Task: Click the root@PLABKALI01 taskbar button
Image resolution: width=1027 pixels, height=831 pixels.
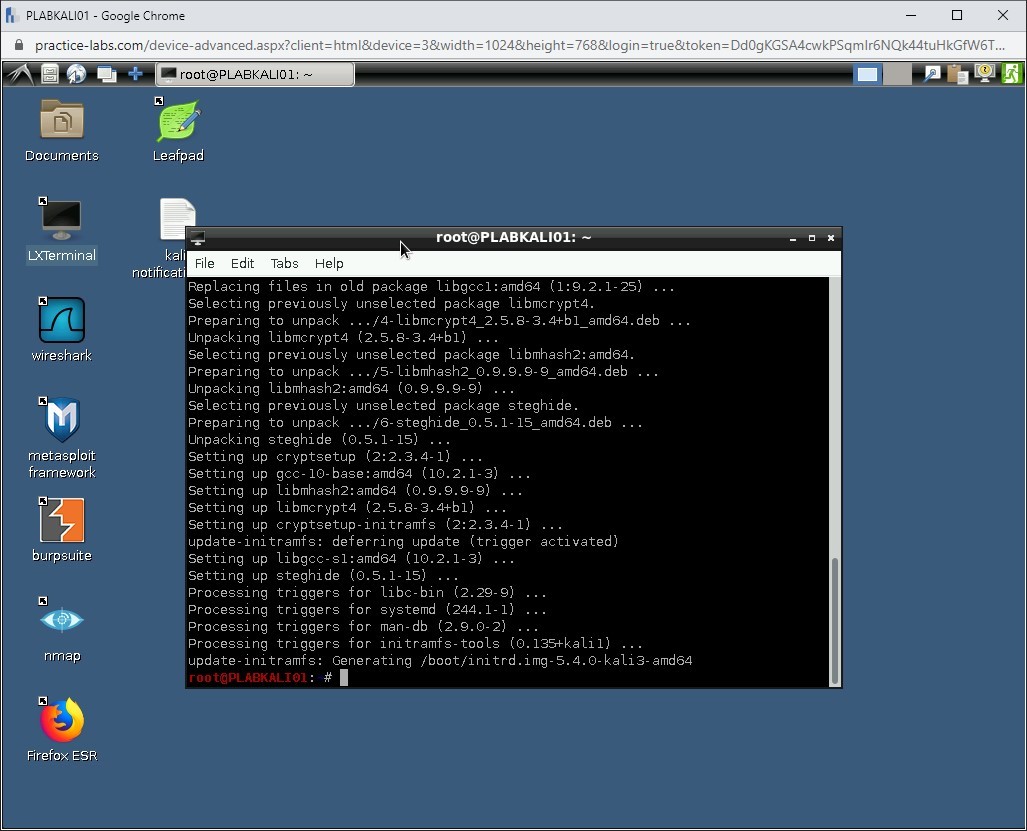Action: click(255, 74)
